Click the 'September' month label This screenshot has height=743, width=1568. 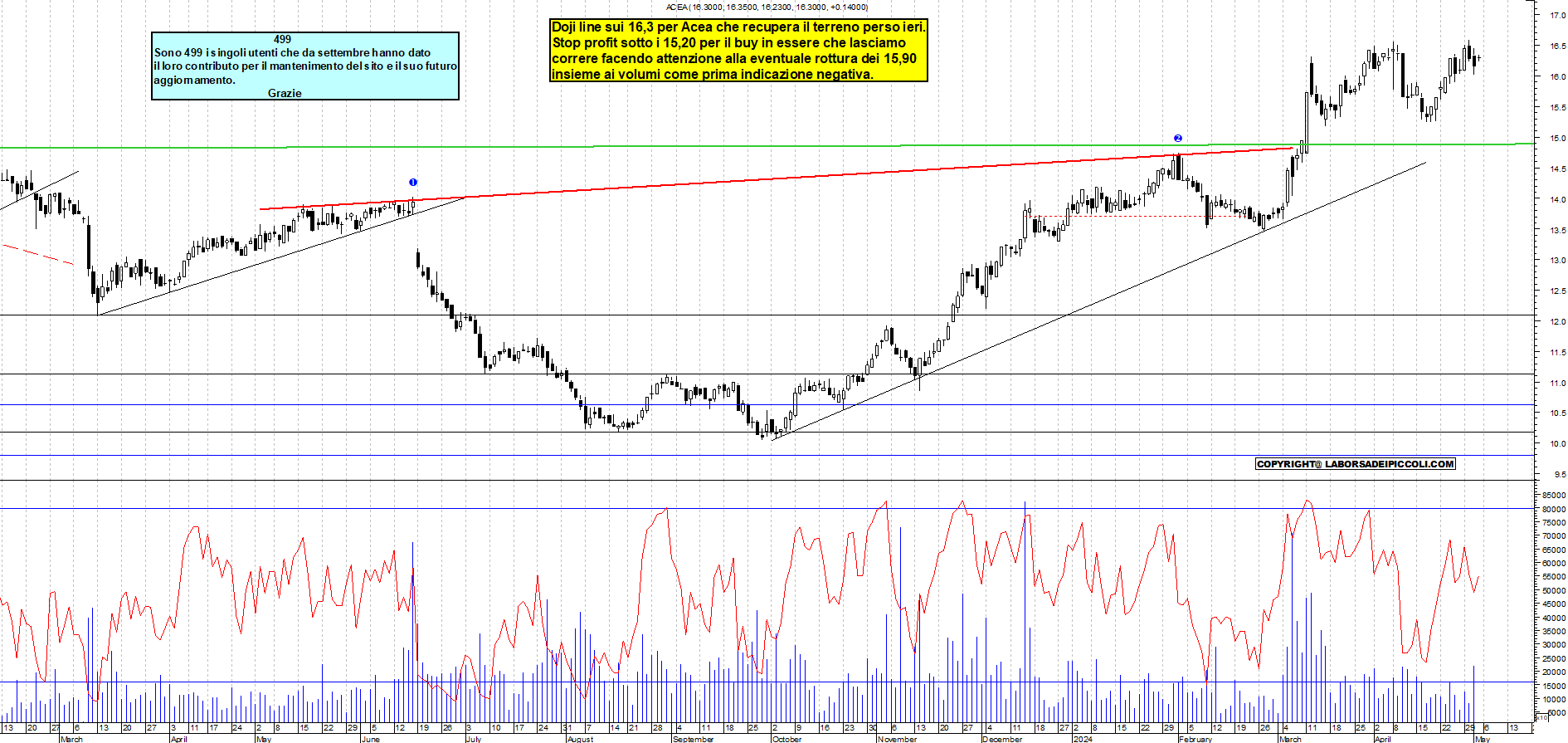coord(693,739)
